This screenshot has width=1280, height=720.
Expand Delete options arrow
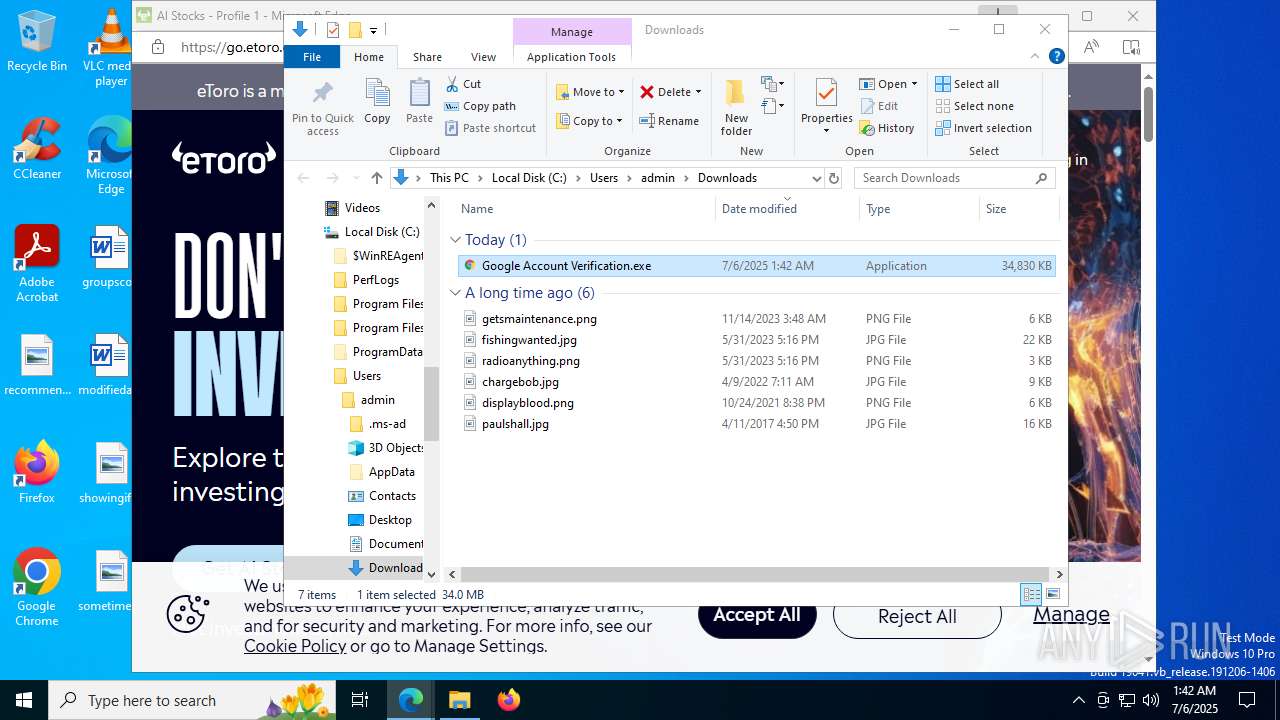pos(698,92)
